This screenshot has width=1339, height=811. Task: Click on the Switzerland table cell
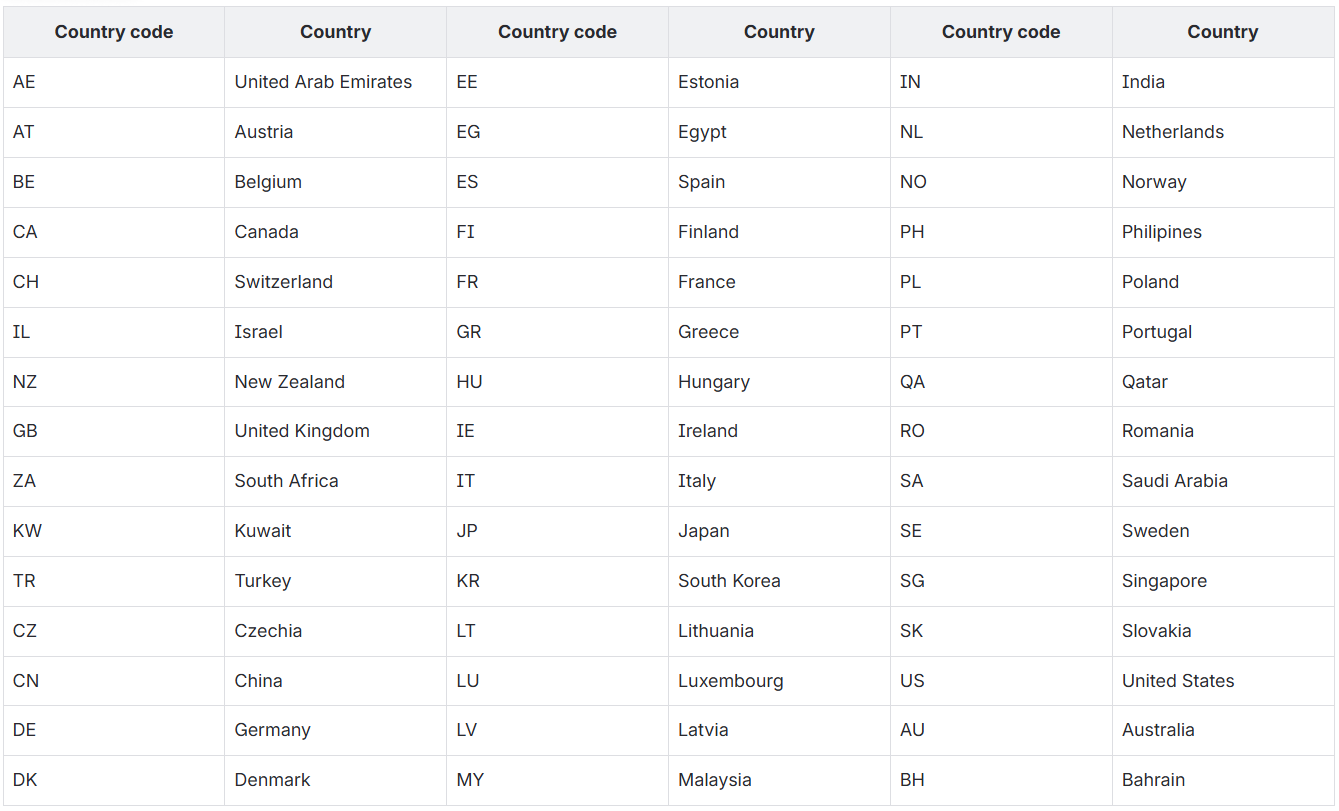[283, 282]
